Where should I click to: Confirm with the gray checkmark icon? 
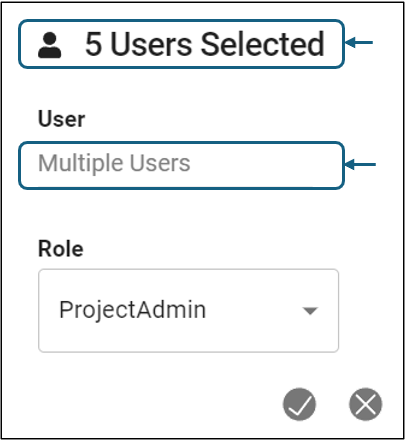pos(299,404)
